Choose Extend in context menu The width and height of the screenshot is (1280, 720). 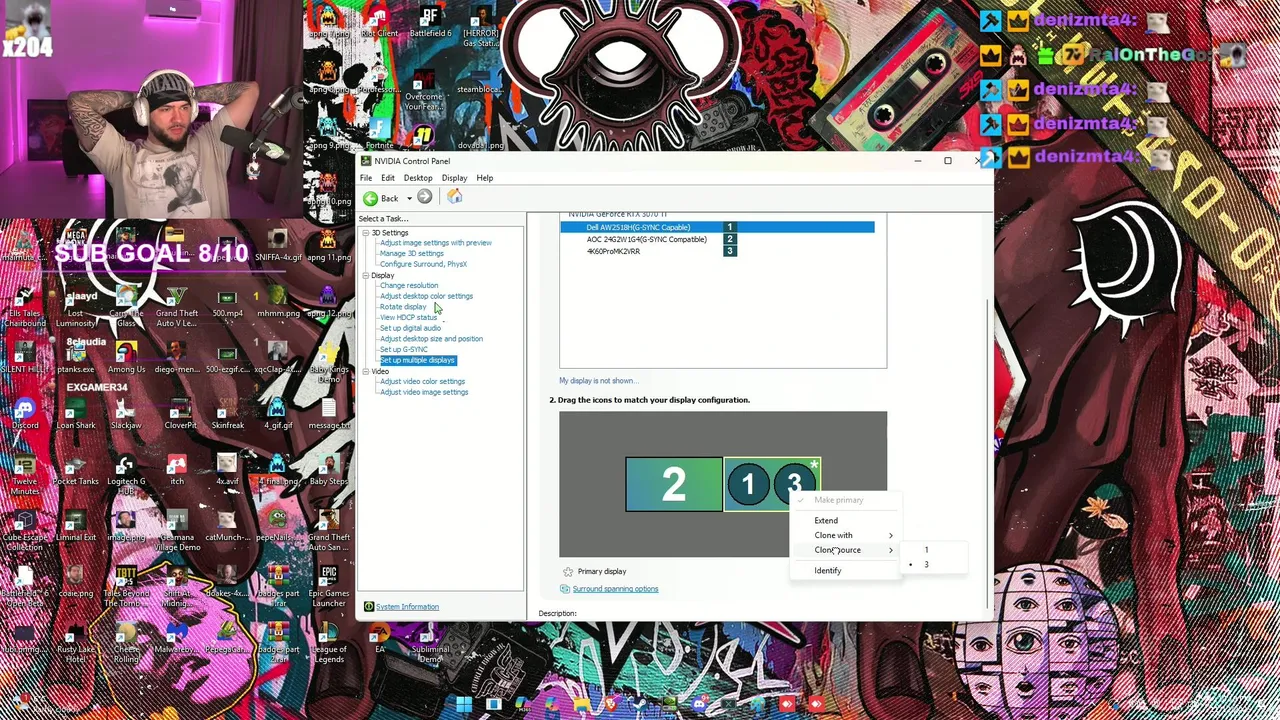pos(846,521)
